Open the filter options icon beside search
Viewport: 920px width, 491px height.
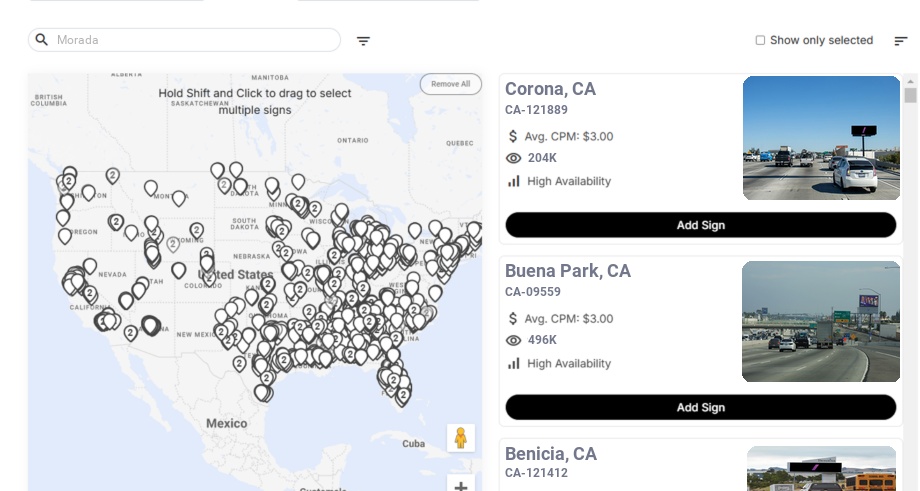click(x=363, y=41)
